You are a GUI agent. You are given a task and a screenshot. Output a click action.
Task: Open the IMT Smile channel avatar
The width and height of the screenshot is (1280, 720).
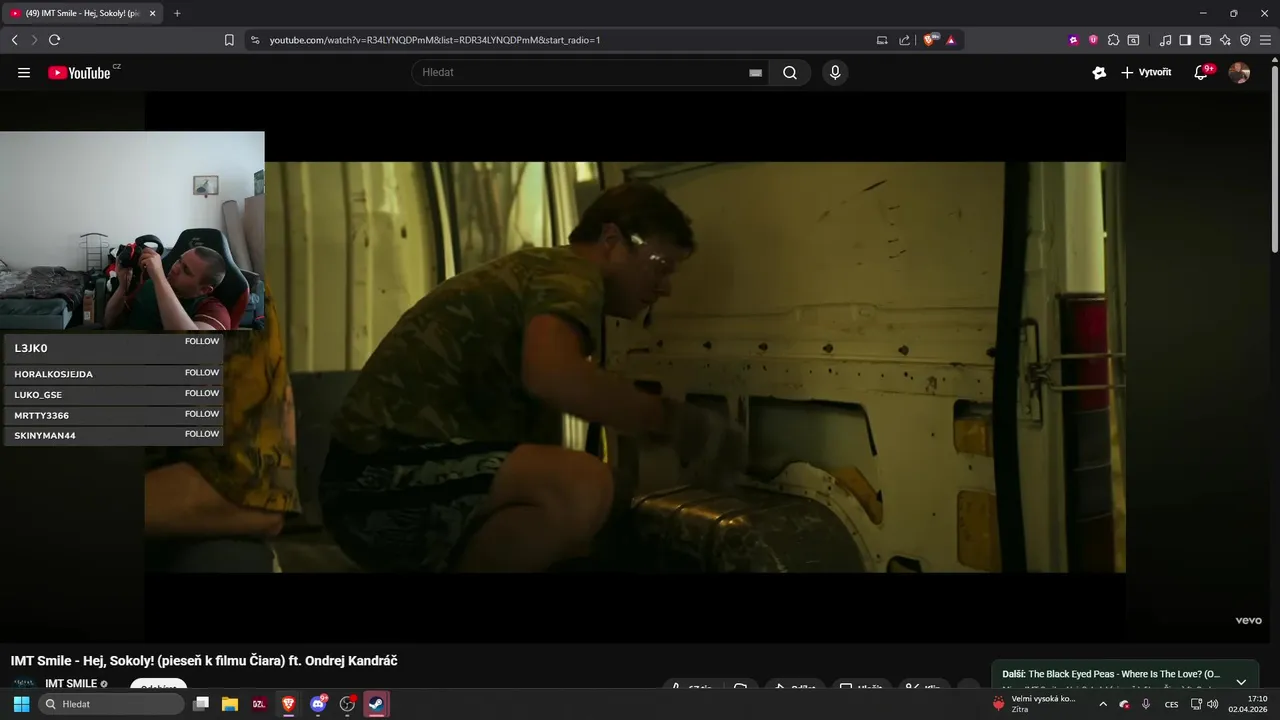(x=24, y=685)
